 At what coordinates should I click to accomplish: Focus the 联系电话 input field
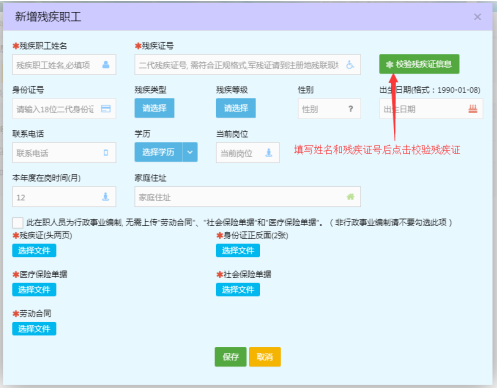(x=64, y=153)
